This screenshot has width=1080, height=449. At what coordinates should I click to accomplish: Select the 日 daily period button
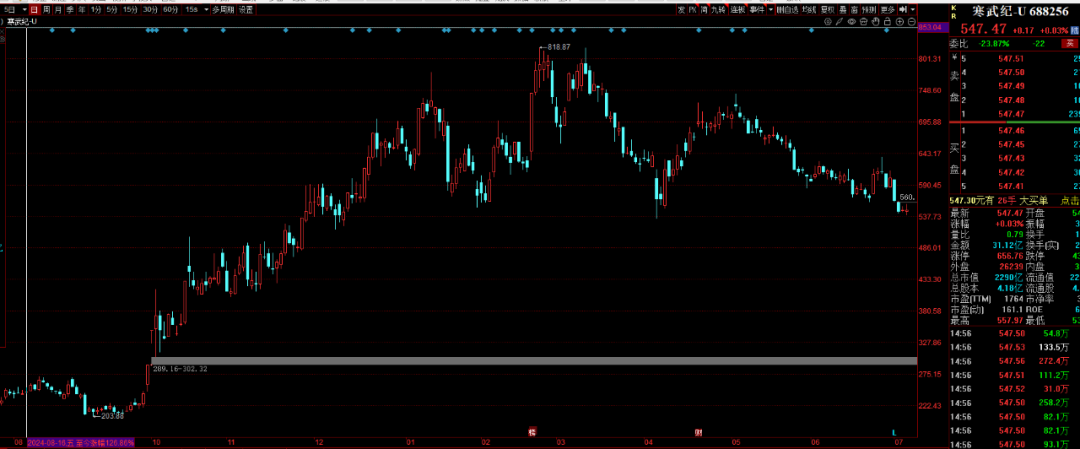point(34,10)
